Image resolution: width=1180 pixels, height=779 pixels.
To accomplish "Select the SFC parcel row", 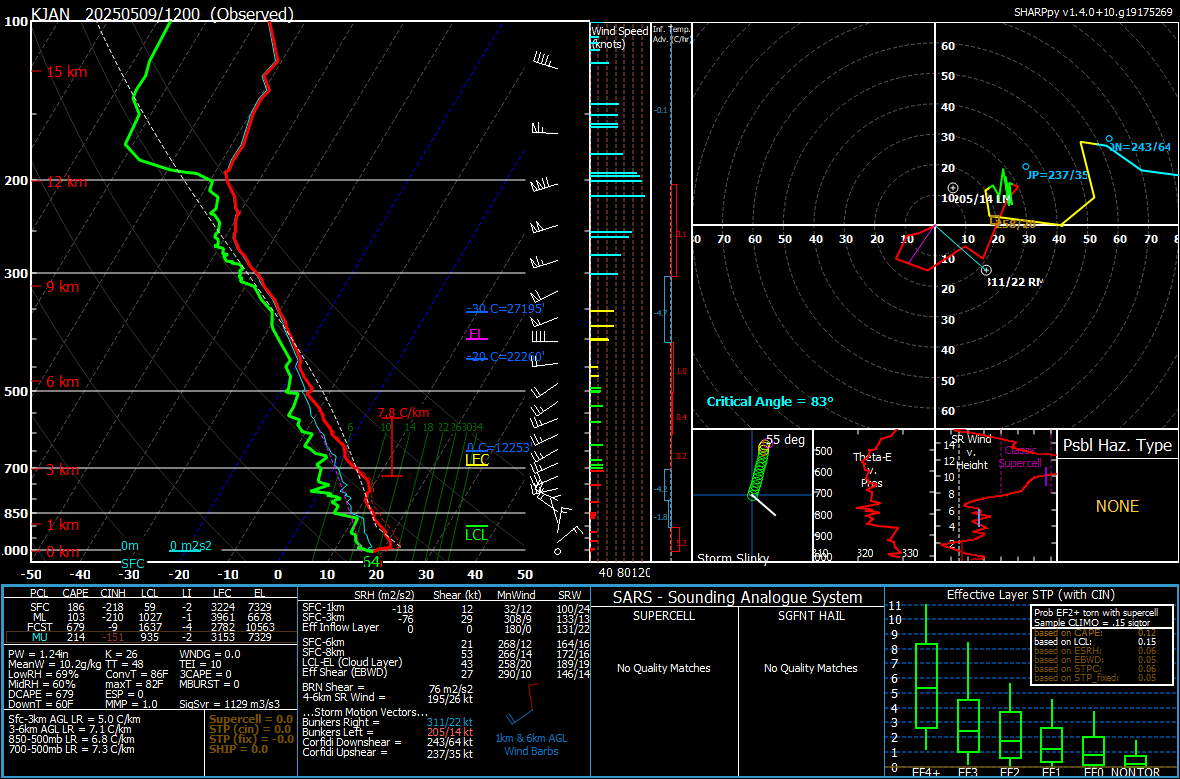I will click(150, 607).
